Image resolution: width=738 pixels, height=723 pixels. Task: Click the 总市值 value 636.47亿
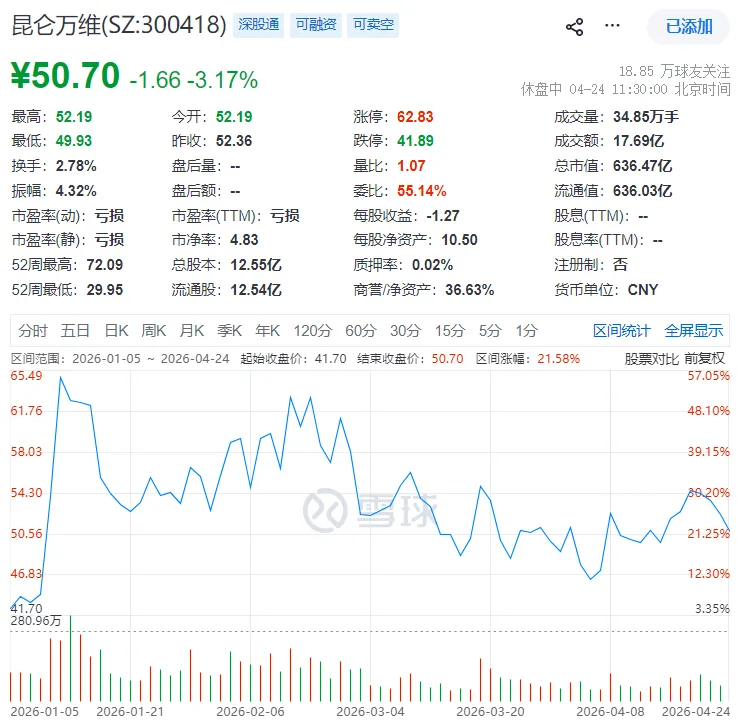[642, 166]
